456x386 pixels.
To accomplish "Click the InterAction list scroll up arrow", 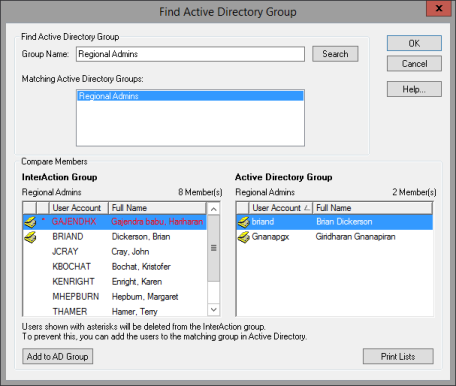I will (x=214, y=209).
